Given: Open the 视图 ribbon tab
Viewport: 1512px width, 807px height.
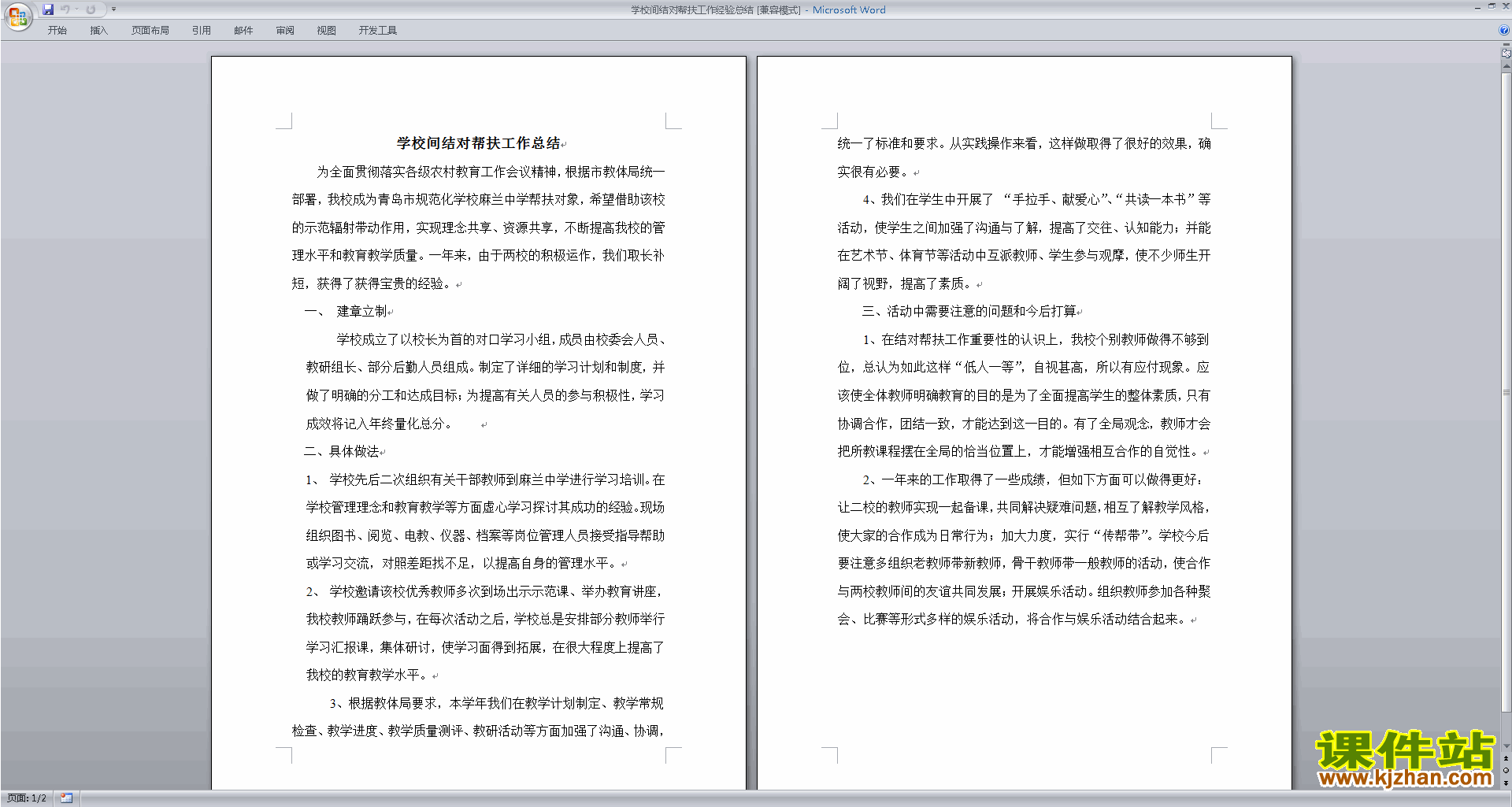Looking at the screenshot, I should click(x=327, y=31).
